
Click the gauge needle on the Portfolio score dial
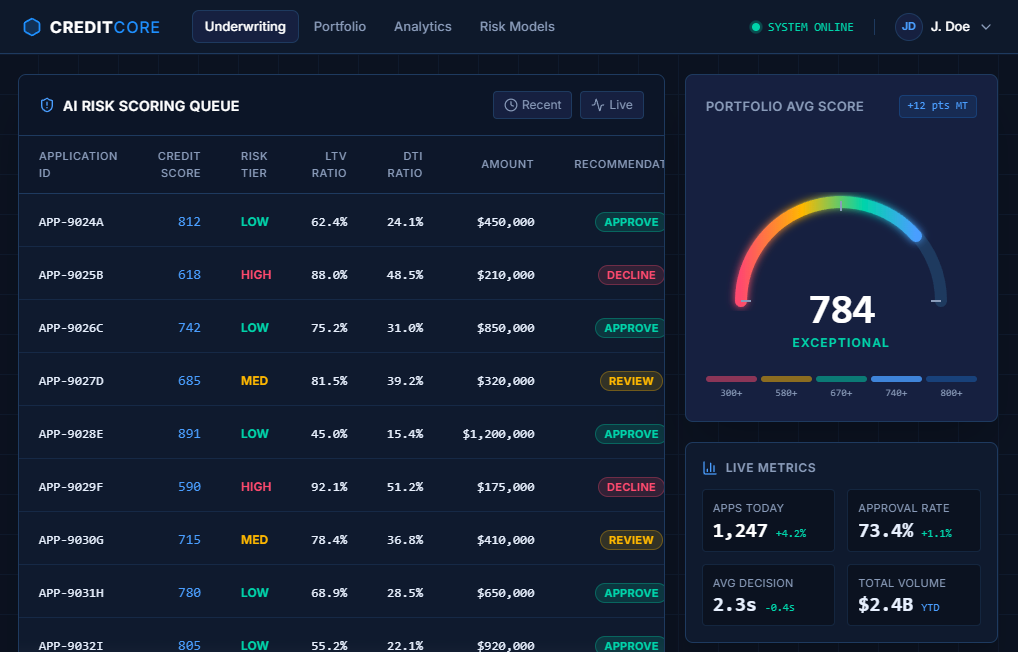[x=843, y=207]
